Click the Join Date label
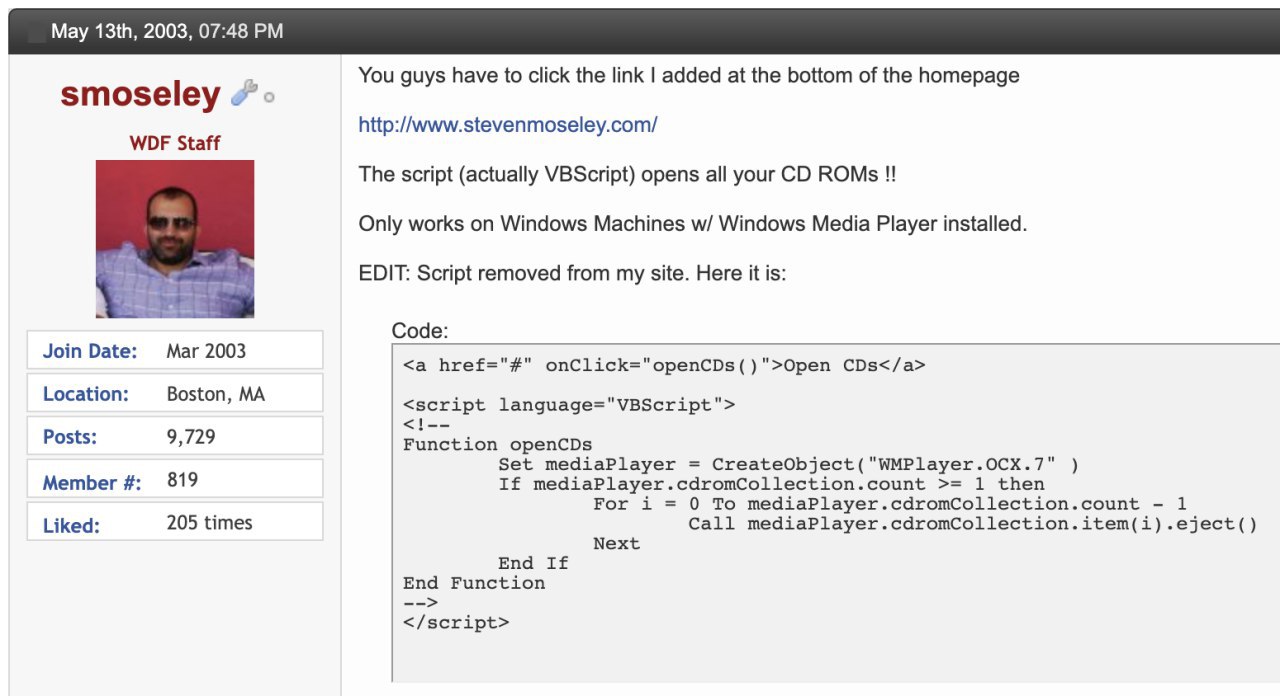Viewport: 1280px width, 696px height. (90, 351)
